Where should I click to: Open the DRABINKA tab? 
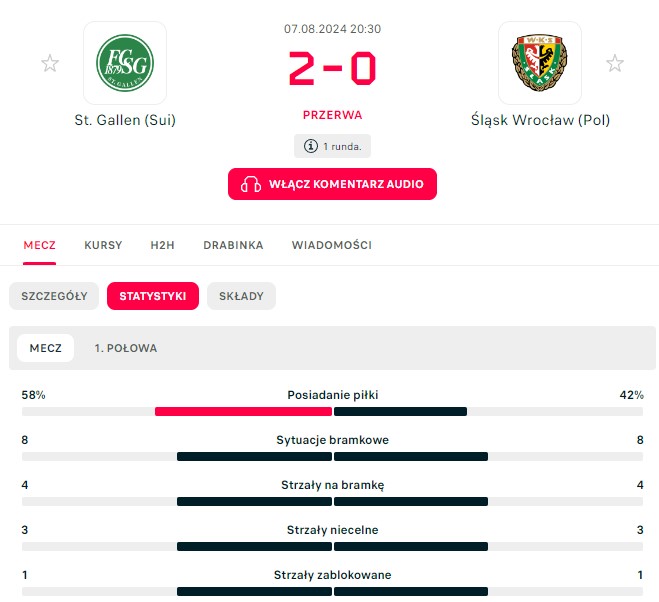pyautogui.click(x=233, y=245)
